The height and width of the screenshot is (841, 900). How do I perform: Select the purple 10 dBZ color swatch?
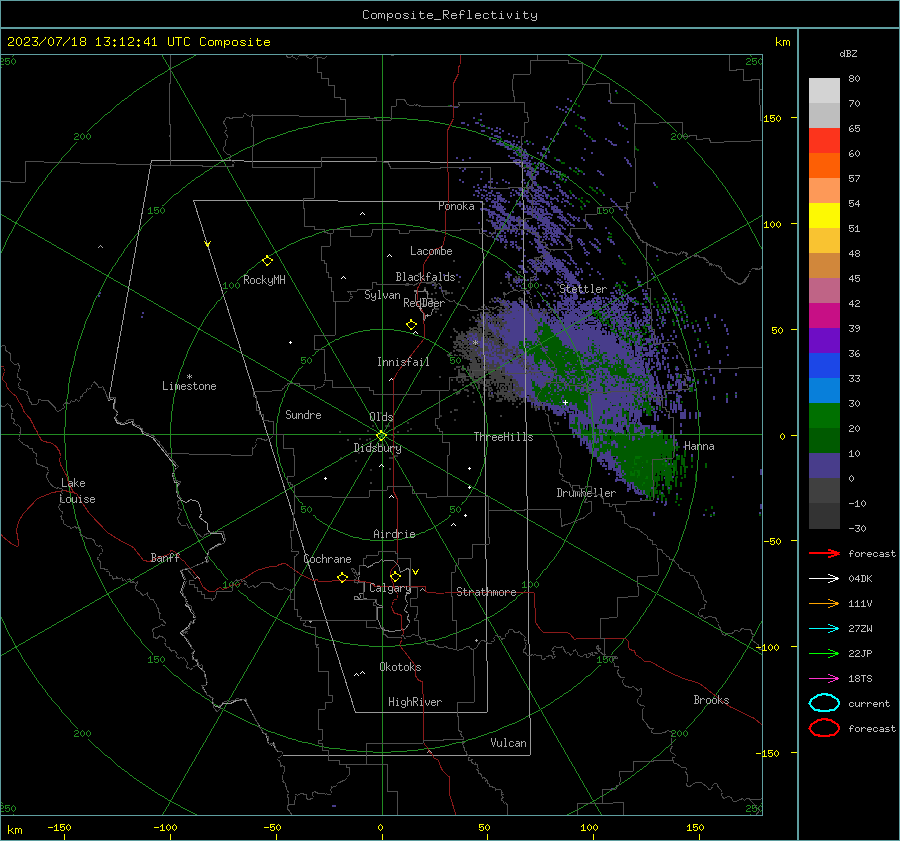tap(824, 465)
